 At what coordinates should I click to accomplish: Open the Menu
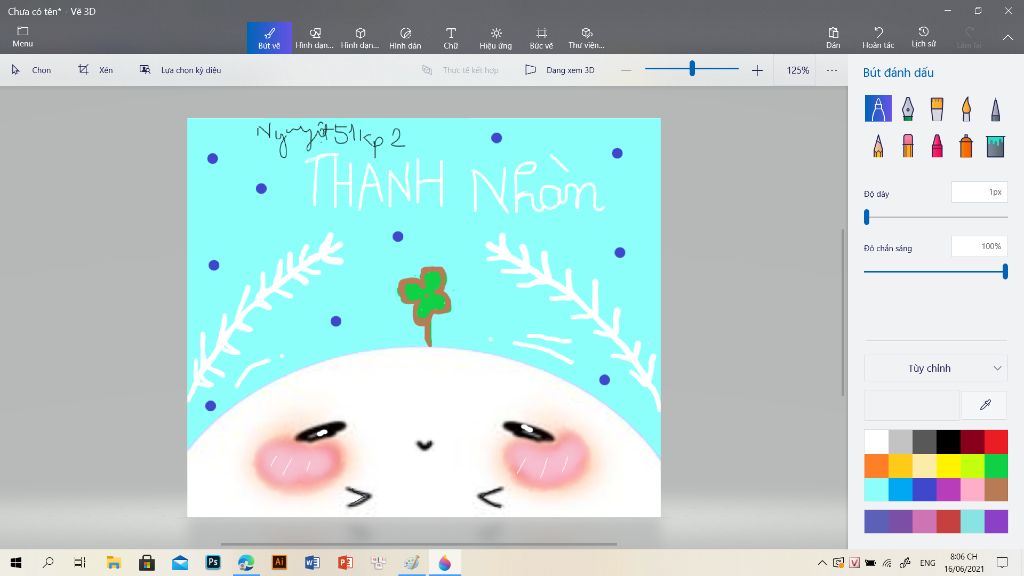(x=23, y=37)
